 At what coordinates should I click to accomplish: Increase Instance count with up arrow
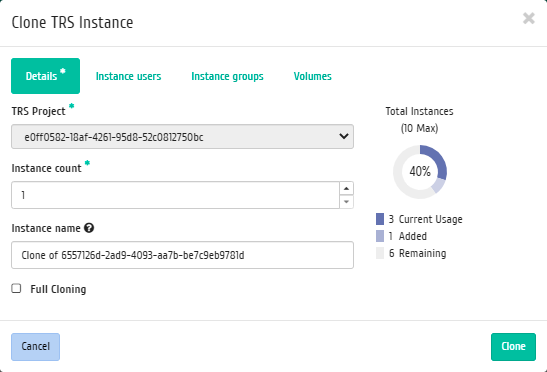(346, 188)
